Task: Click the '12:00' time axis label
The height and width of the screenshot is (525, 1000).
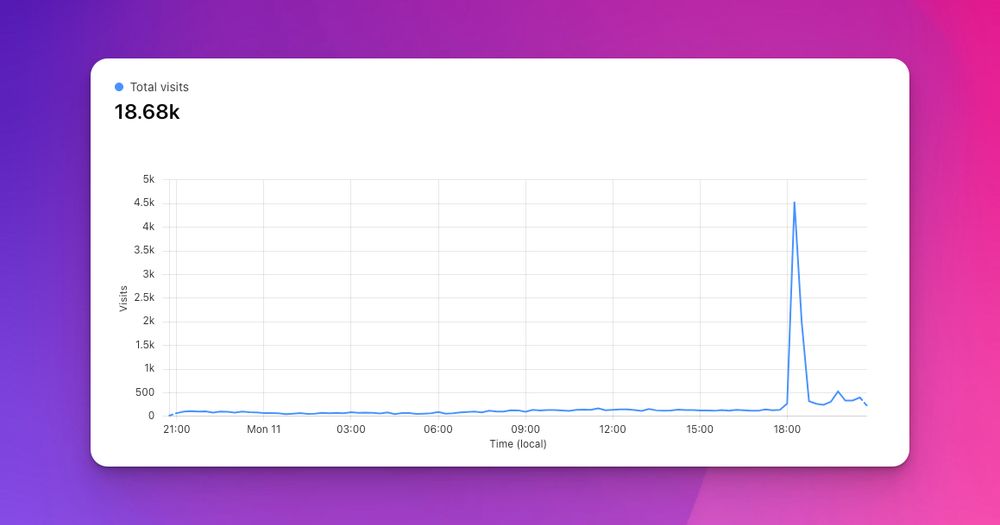Action: [x=613, y=429]
